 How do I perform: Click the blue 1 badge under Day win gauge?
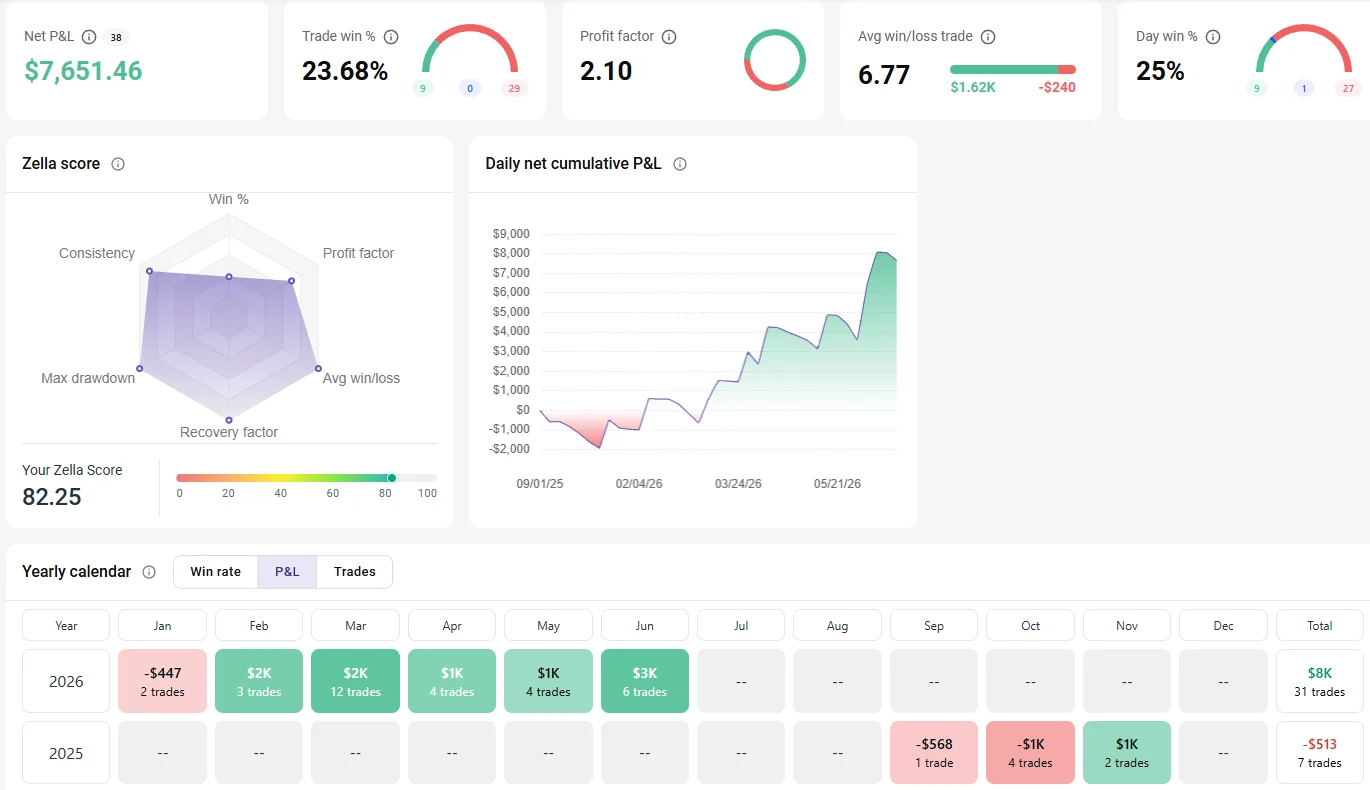click(1303, 88)
